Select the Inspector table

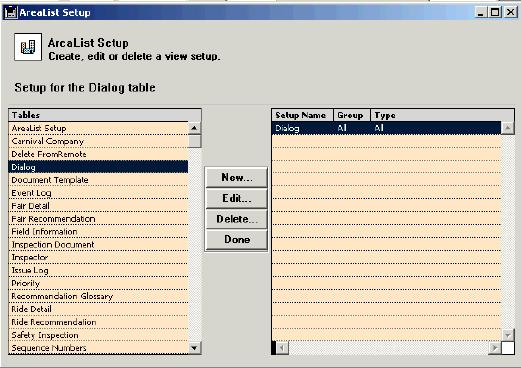pyautogui.click(x=98, y=257)
